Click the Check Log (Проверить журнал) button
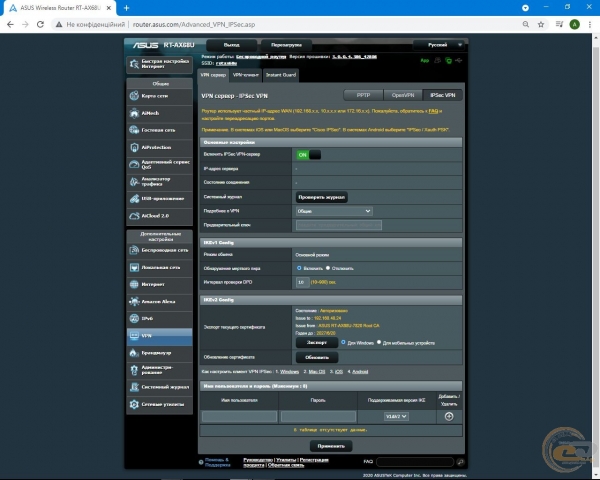Viewport: 600px width, 480px height. pos(321,197)
